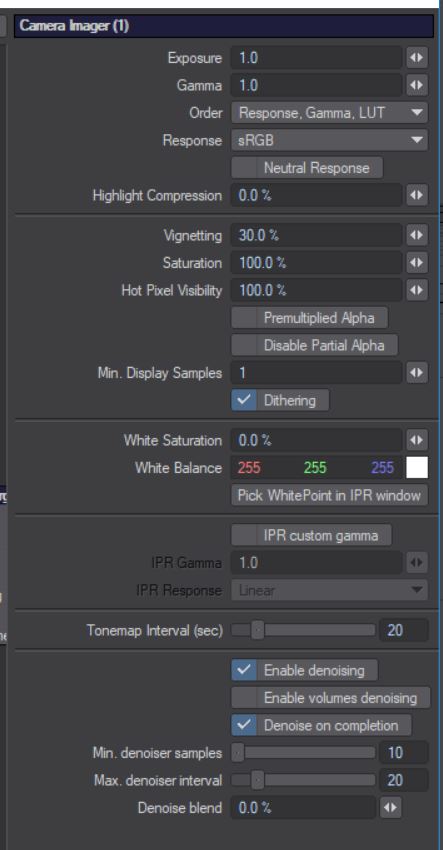Open the White Balance color swatch
The image size is (443, 850).
(x=416, y=468)
